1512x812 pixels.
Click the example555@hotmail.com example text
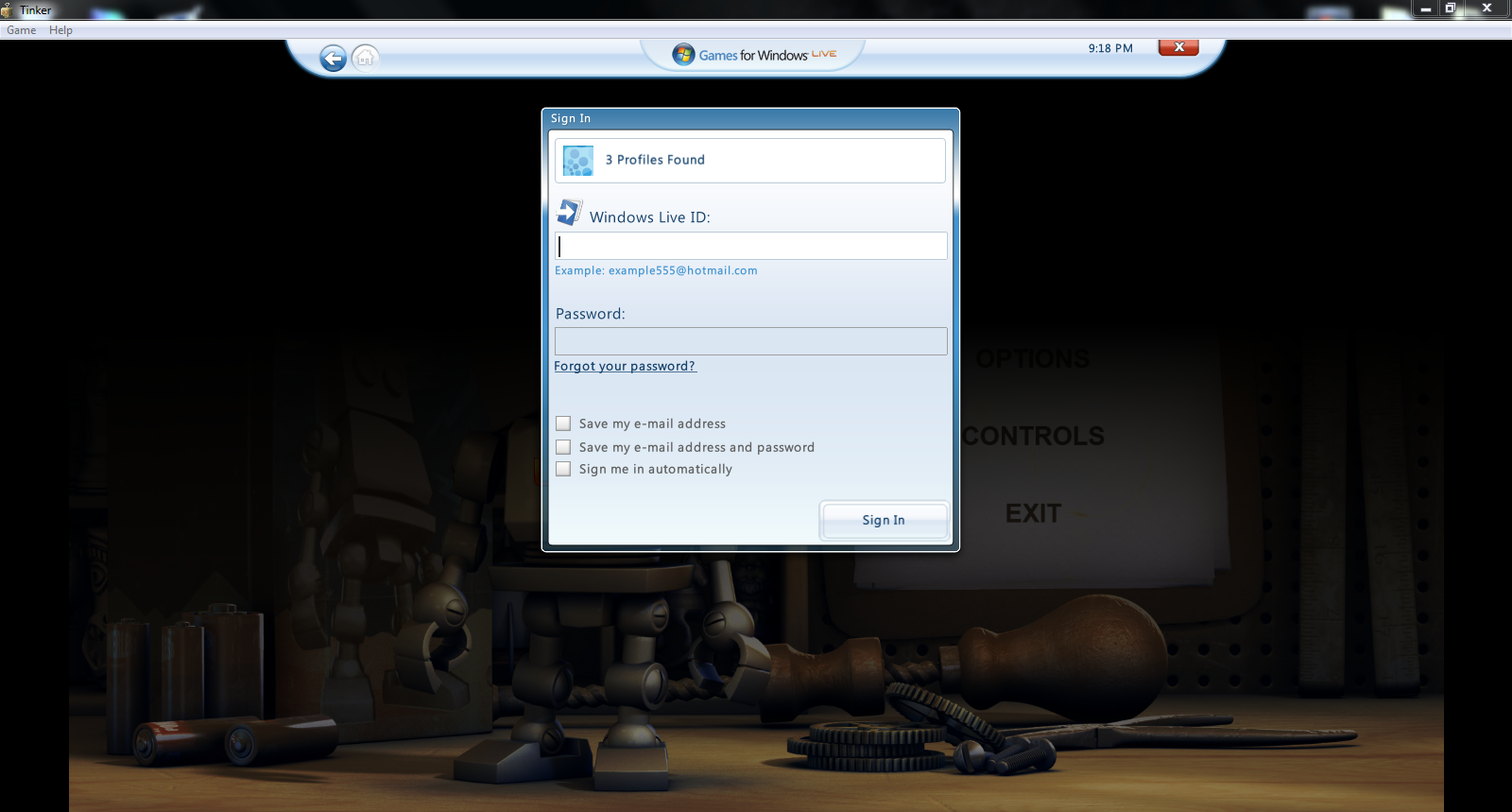click(683, 270)
